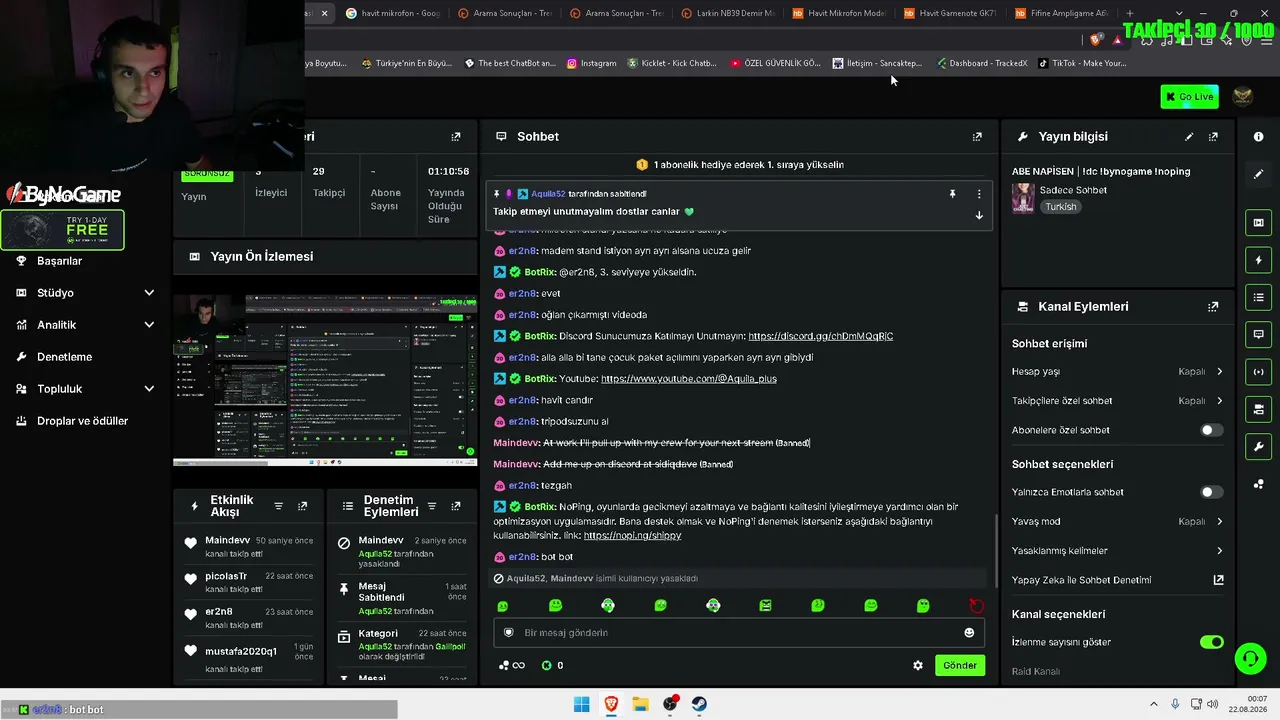Screen dimensions: 1280x720
Task: Click the stream preview icon in right sidebar
Action: pos(1259,222)
